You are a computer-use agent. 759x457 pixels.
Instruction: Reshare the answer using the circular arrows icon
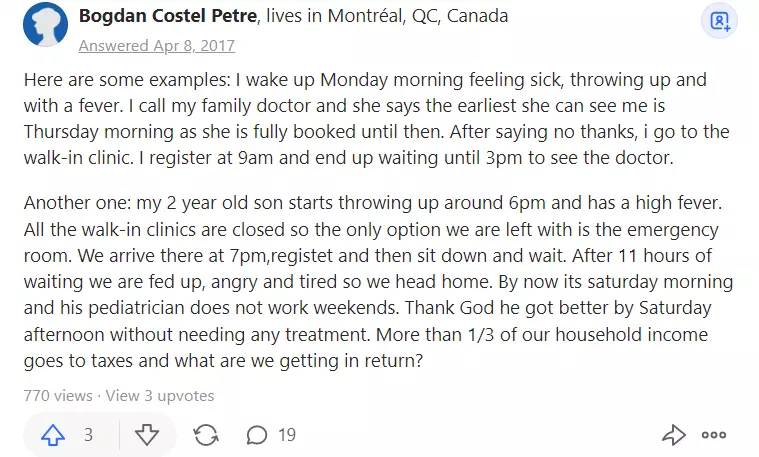[206, 435]
